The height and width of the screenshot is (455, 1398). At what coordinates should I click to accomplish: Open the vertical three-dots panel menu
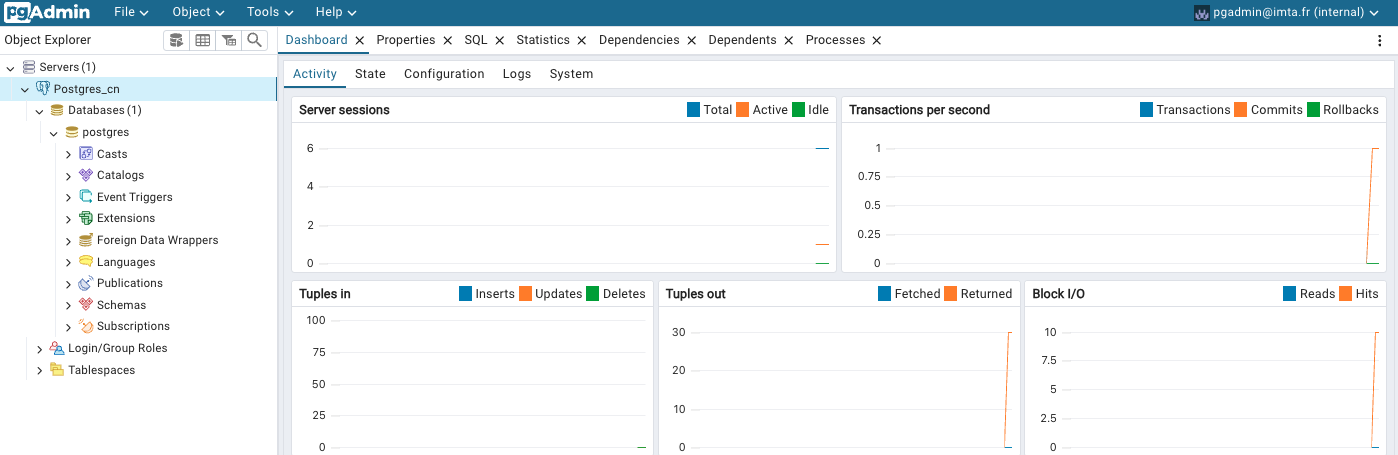[x=1380, y=40]
